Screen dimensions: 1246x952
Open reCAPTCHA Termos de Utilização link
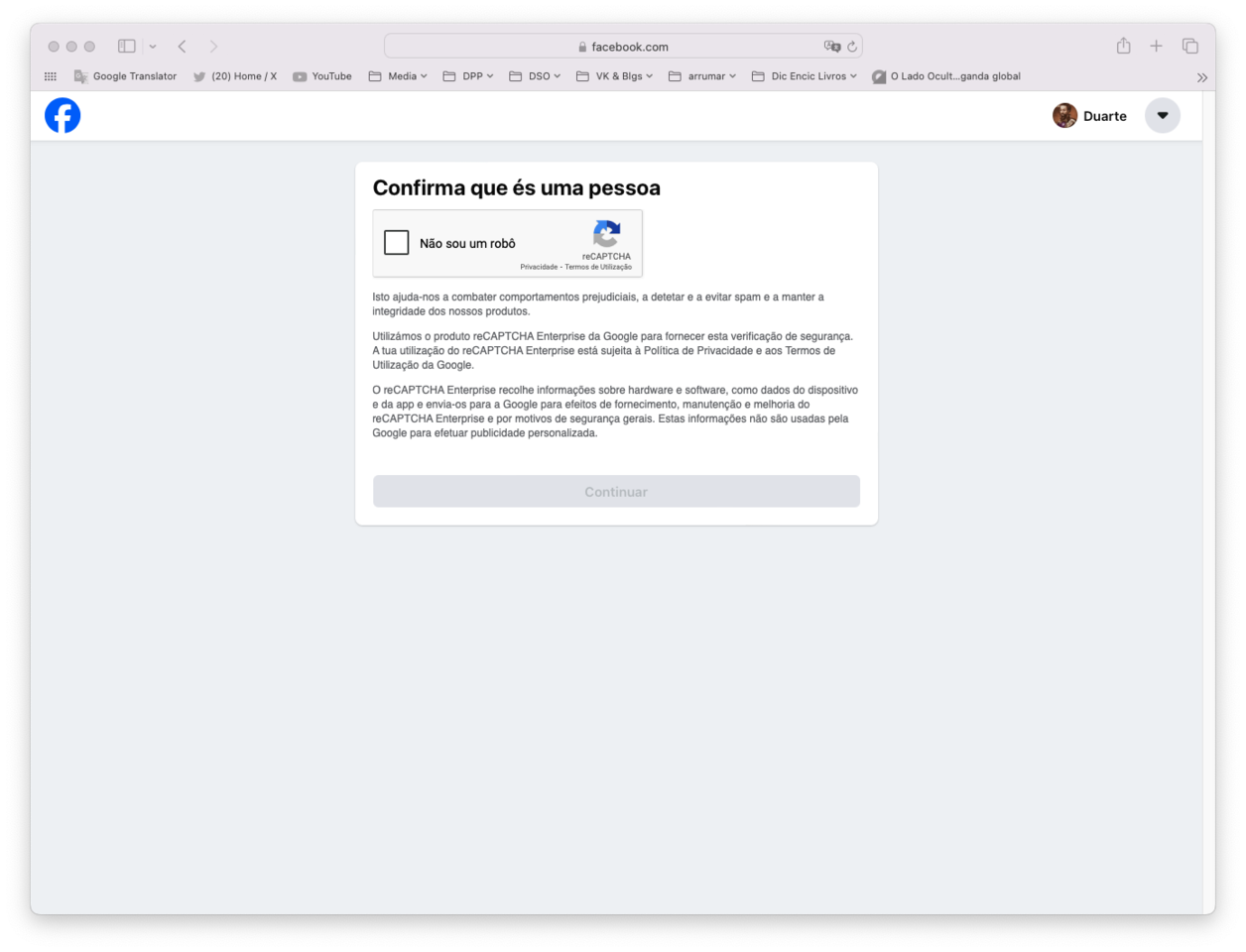598,267
